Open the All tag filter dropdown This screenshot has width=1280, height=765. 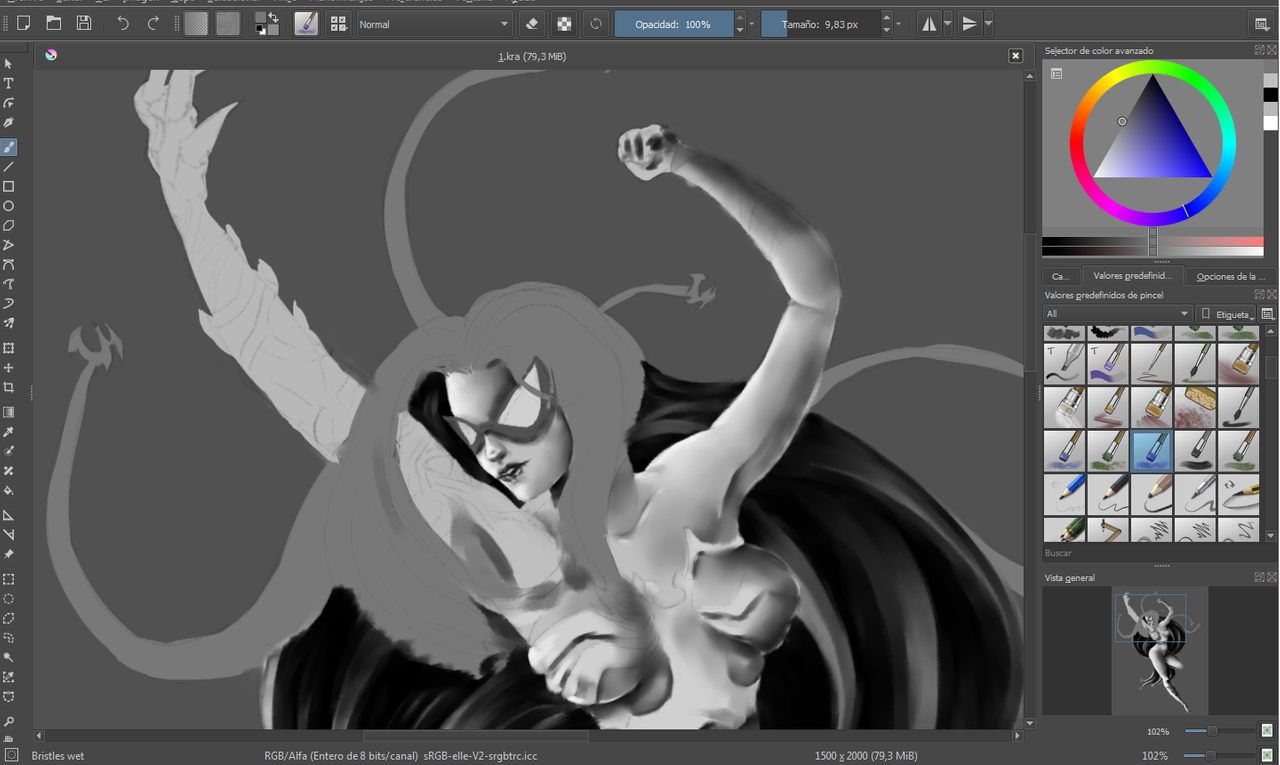pos(1118,313)
